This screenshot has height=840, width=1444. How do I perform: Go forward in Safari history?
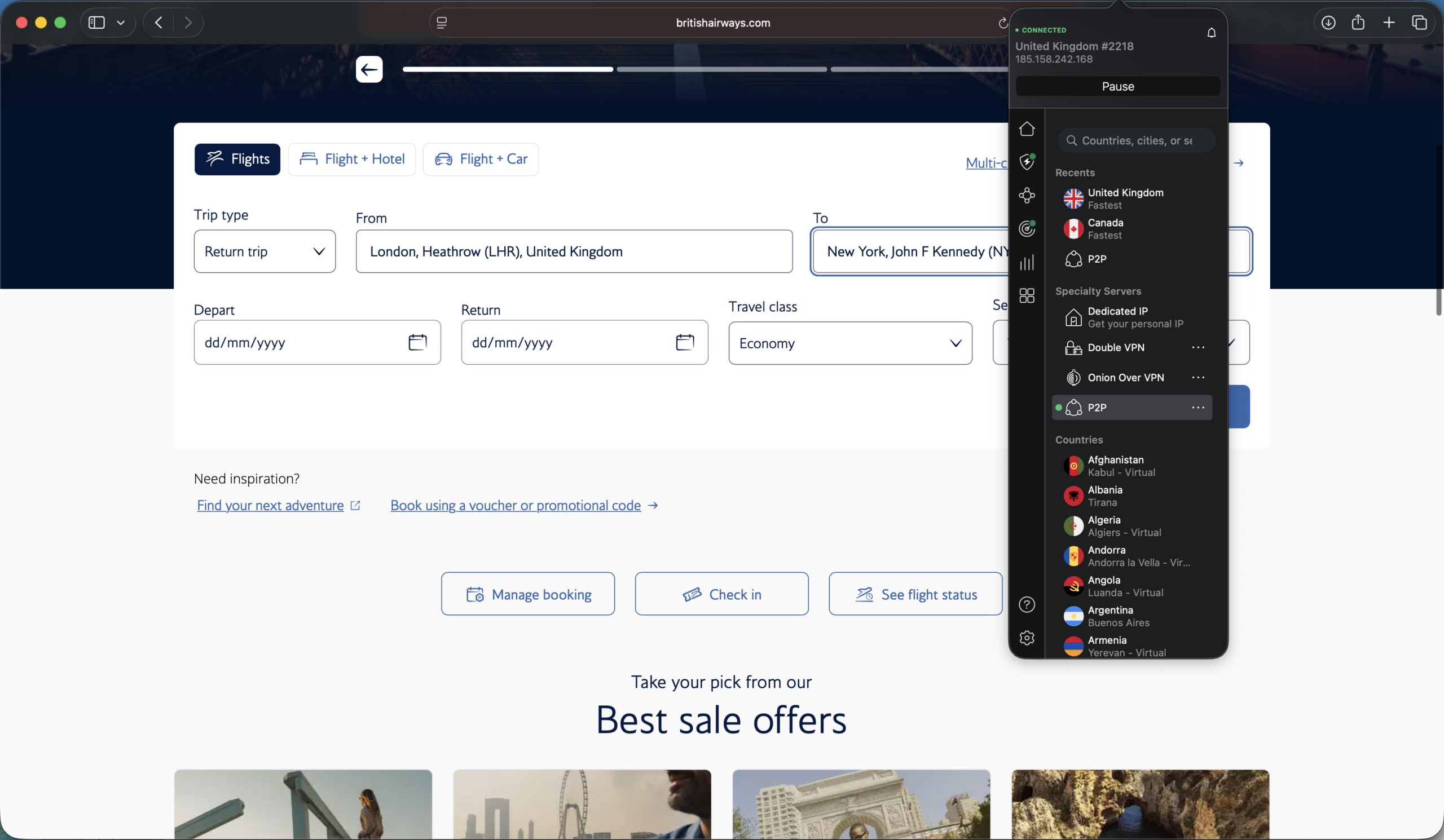(x=188, y=23)
